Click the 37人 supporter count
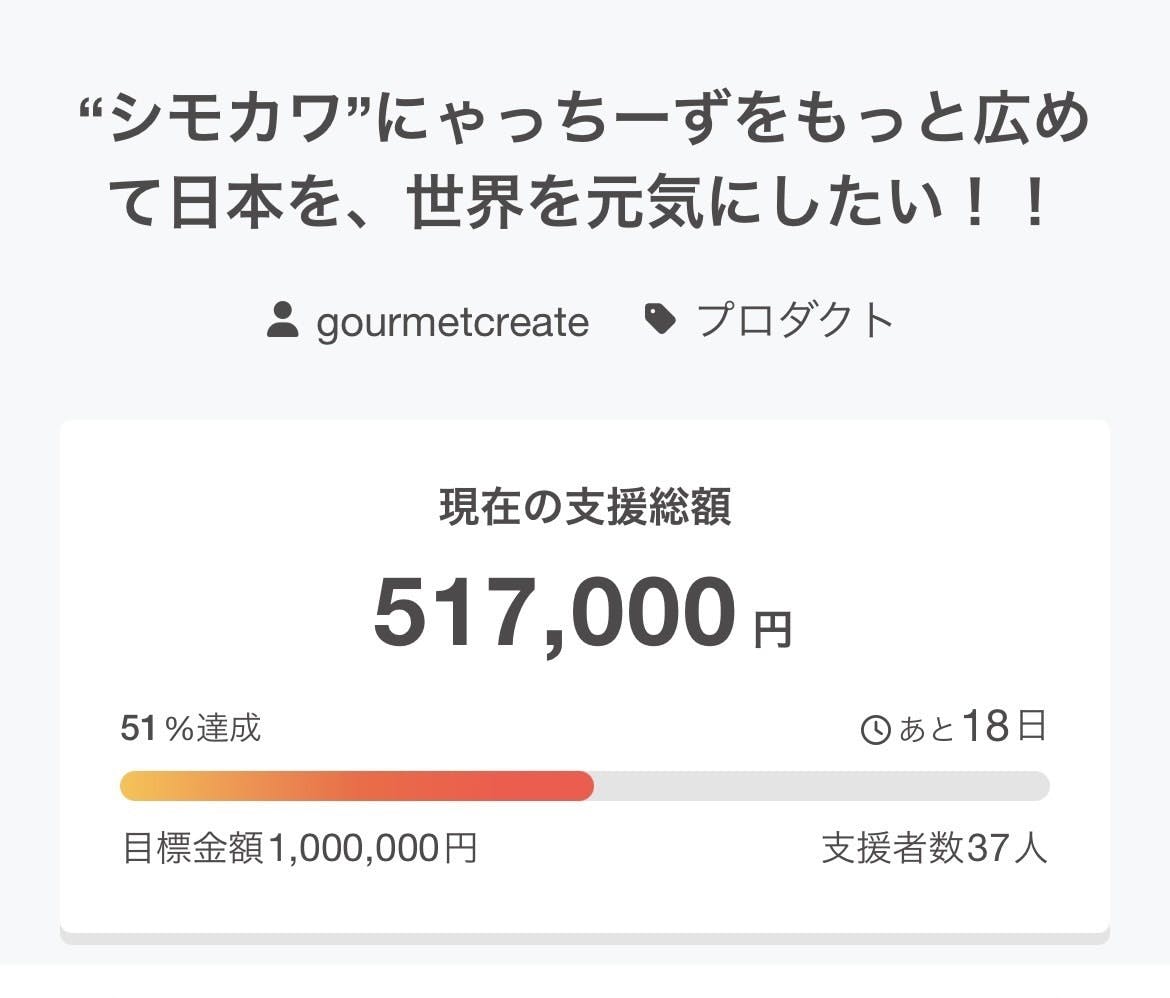The width and height of the screenshot is (1170, 998). click(x=1007, y=849)
